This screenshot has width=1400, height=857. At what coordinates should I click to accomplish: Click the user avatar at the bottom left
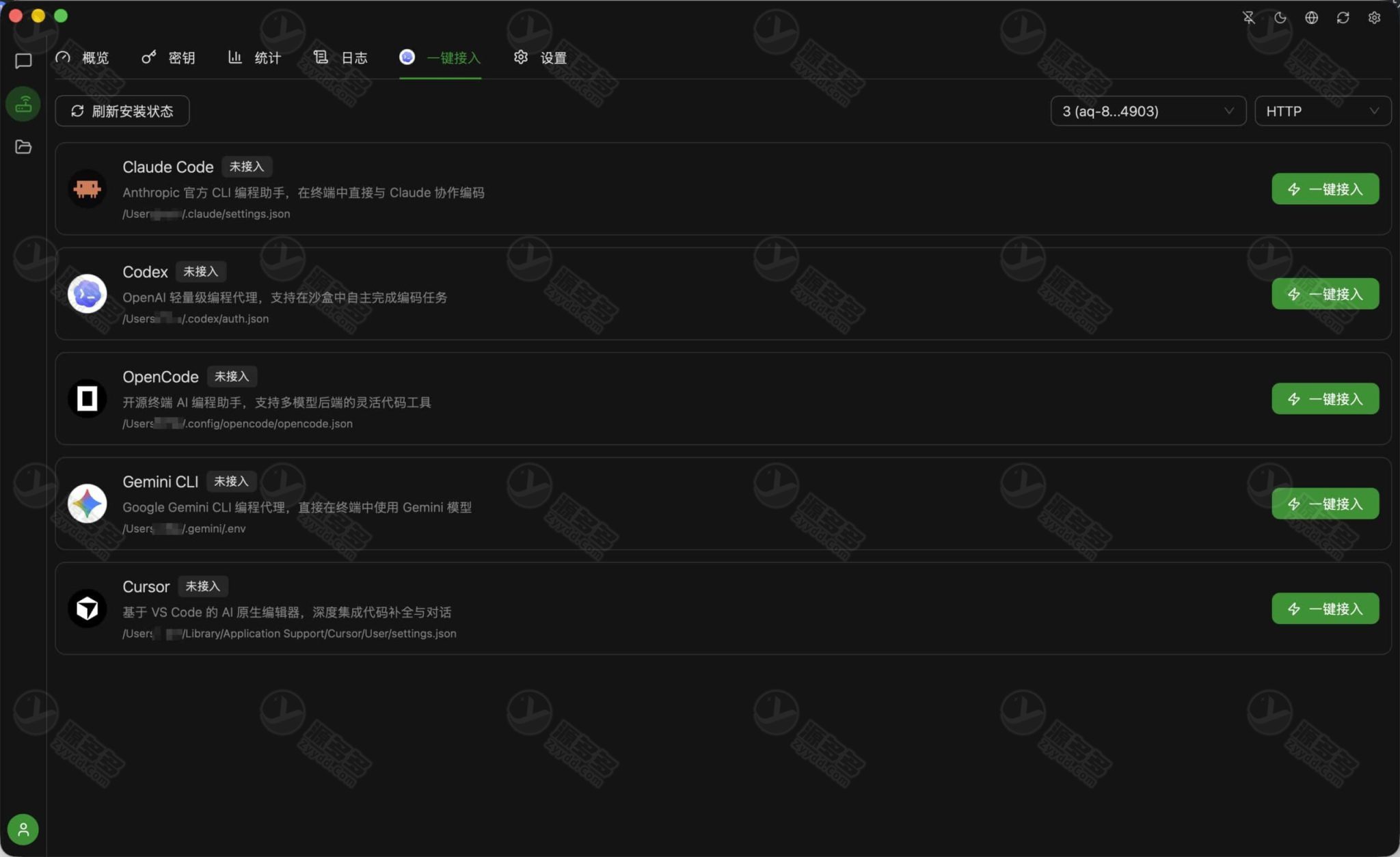click(23, 829)
